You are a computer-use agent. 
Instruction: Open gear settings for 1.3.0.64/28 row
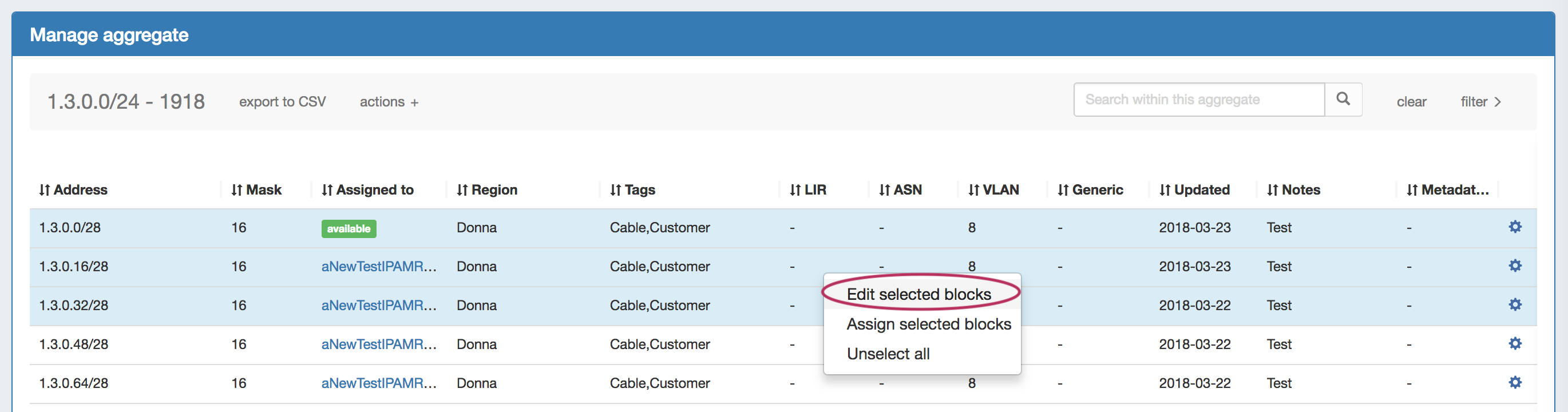pos(1514,383)
